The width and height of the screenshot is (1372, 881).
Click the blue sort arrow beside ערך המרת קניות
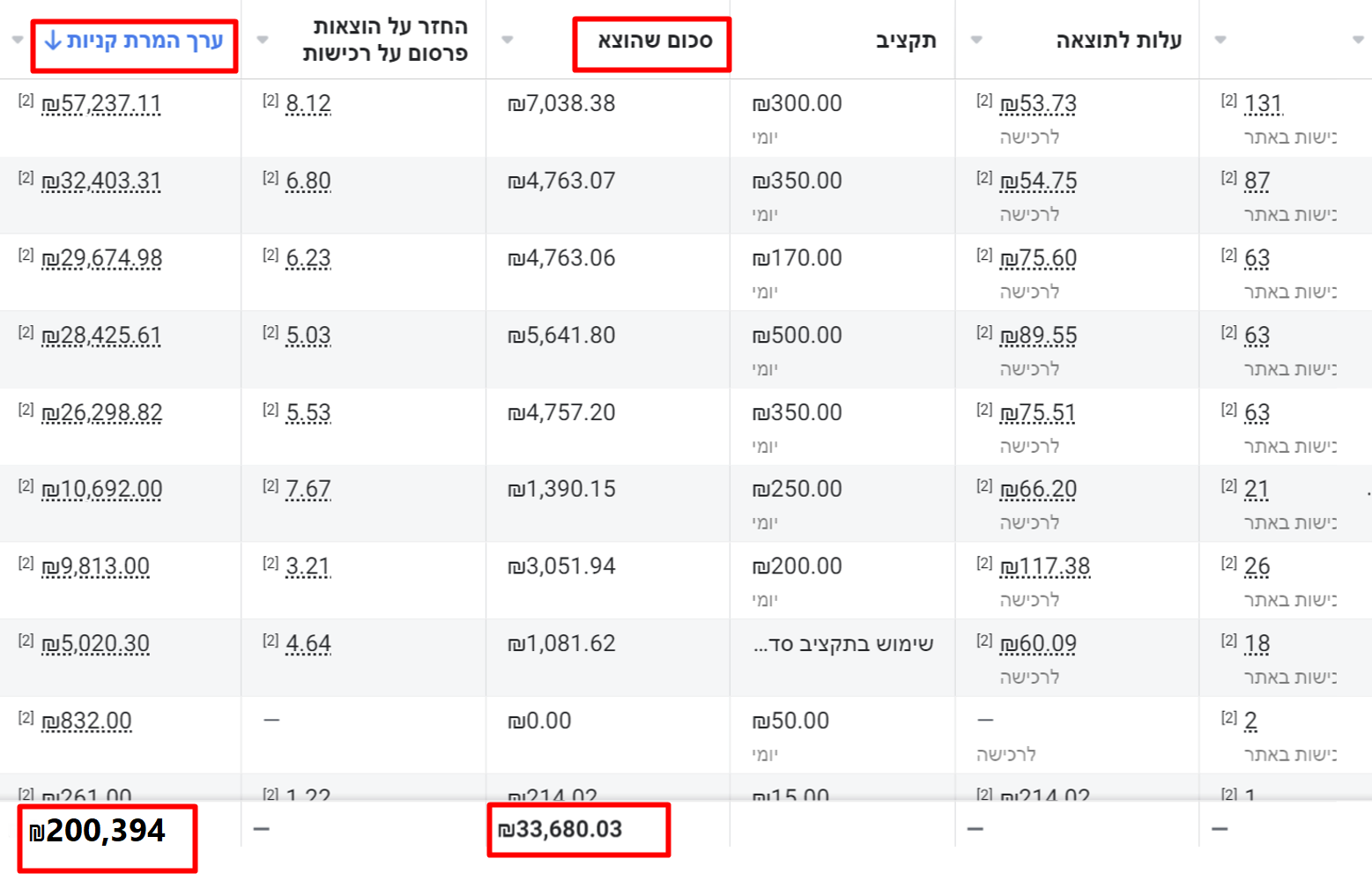(53, 41)
